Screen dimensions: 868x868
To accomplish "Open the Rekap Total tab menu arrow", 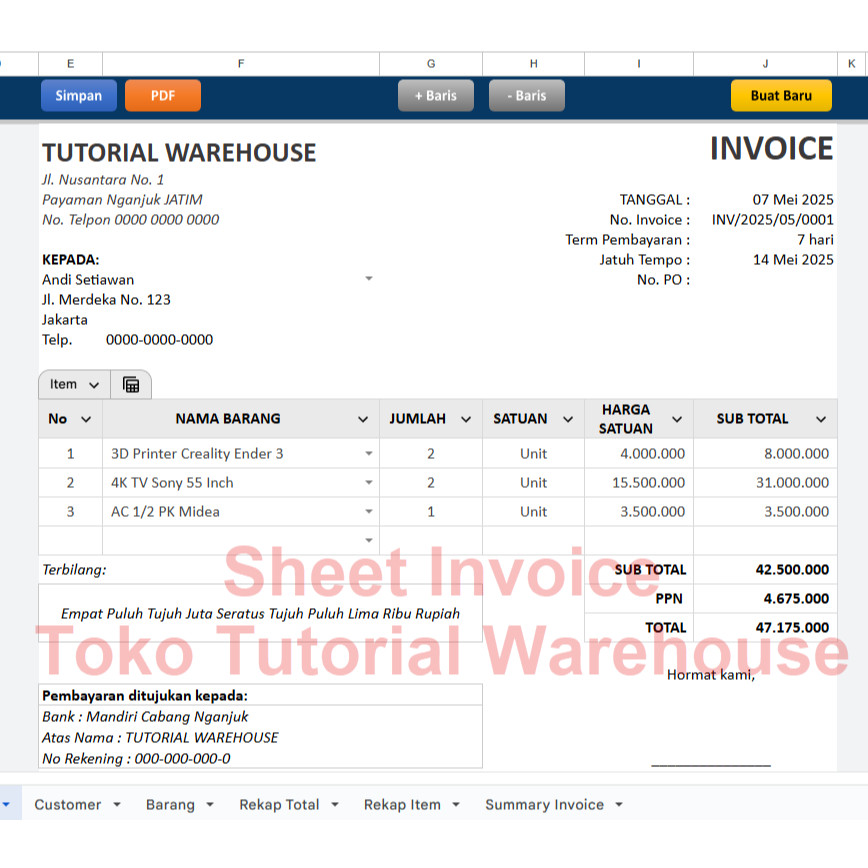I will click(x=335, y=804).
